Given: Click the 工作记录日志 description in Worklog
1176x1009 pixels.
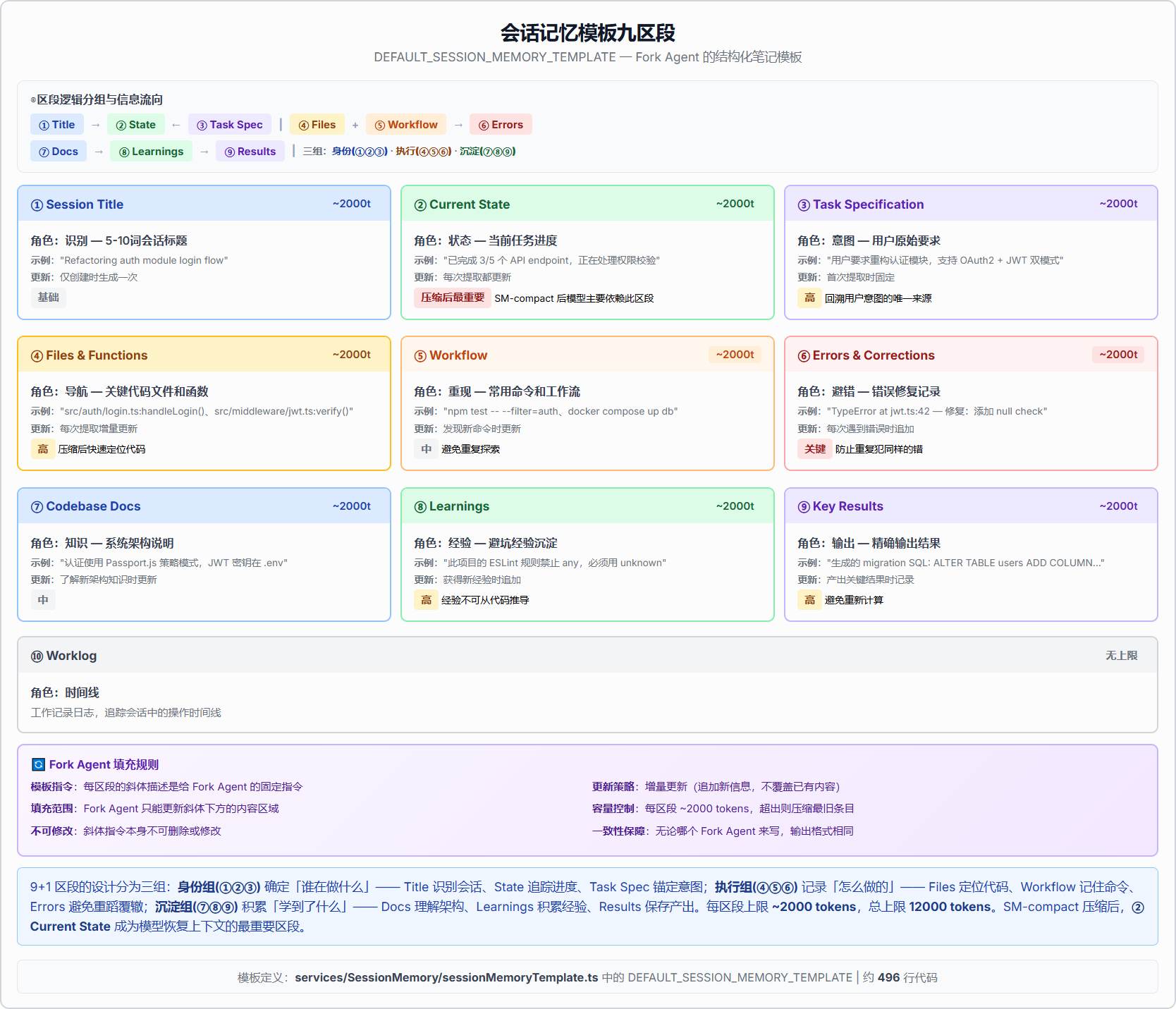Looking at the screenshot, I should pyautogui.click(x=126, y=713).
